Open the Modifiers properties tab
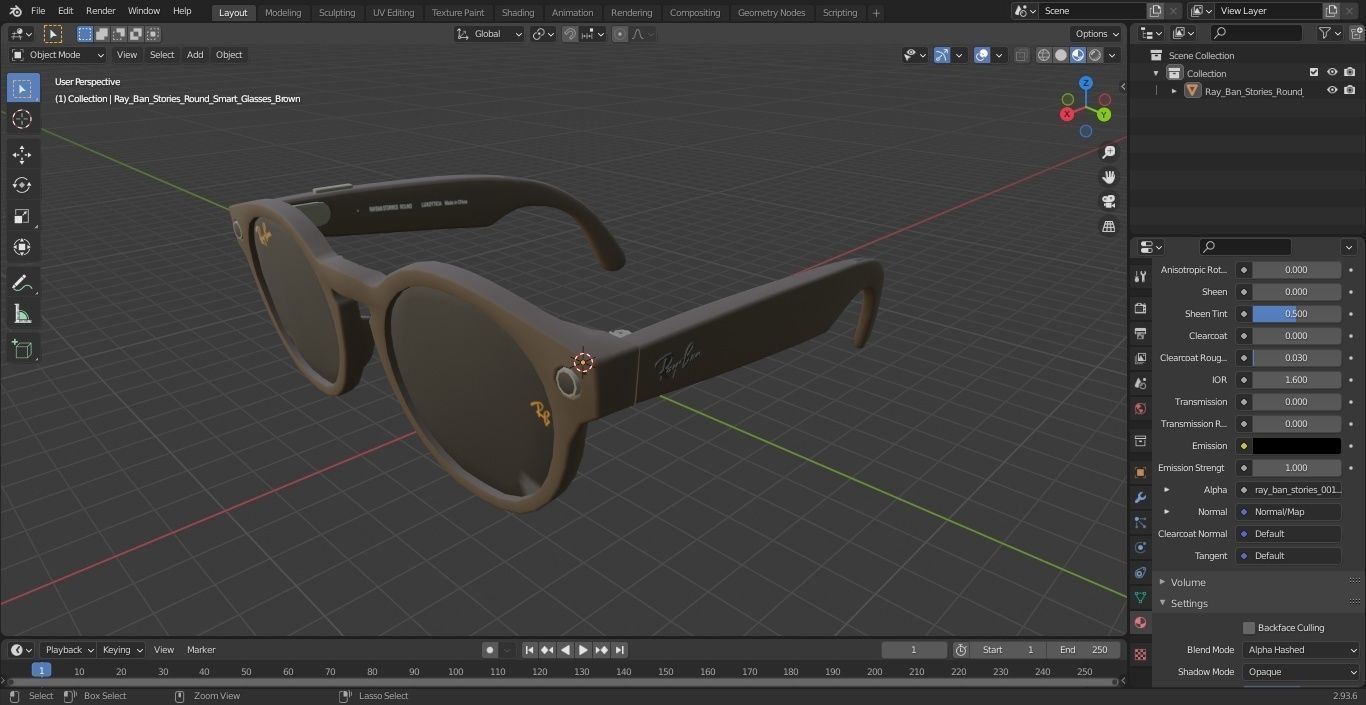This screenshot has width=1366, height=705. (1140, 497)
